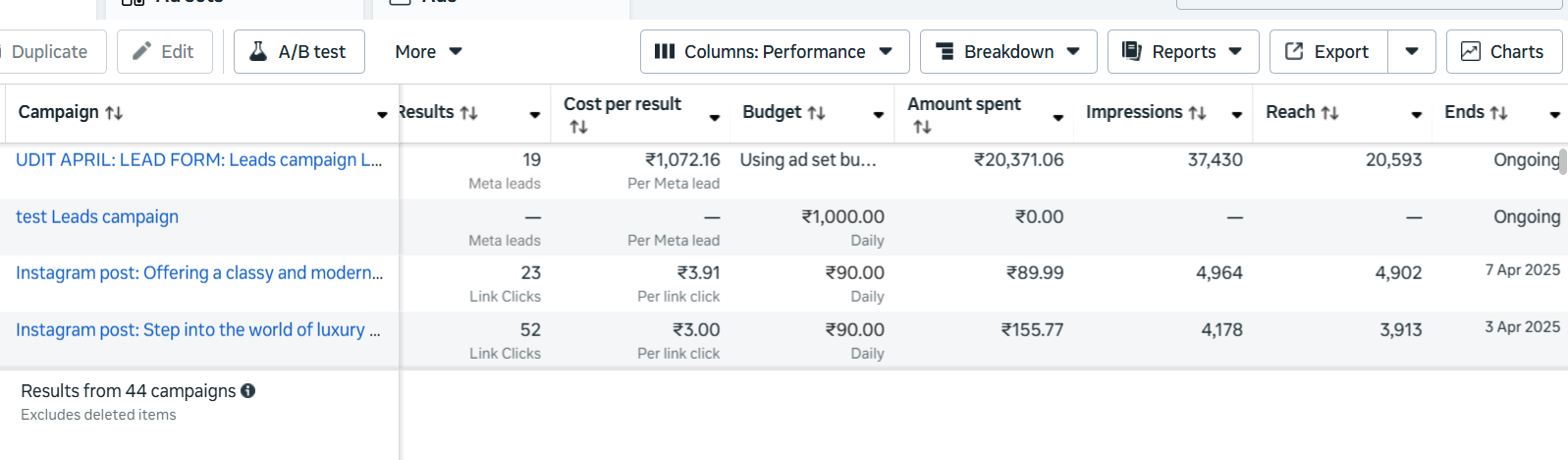Sort Impressions column via its arrows icon
The image size is (1568, 460).
[x=1197, y=113]
